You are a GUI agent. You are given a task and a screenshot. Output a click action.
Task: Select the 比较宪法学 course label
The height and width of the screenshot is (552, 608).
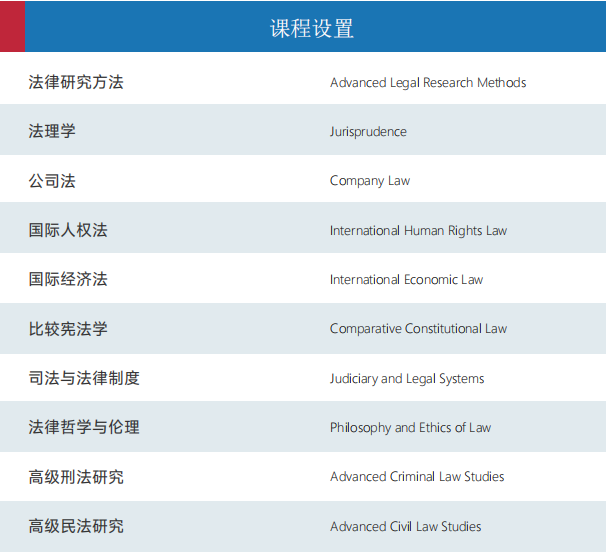point(68,328)
